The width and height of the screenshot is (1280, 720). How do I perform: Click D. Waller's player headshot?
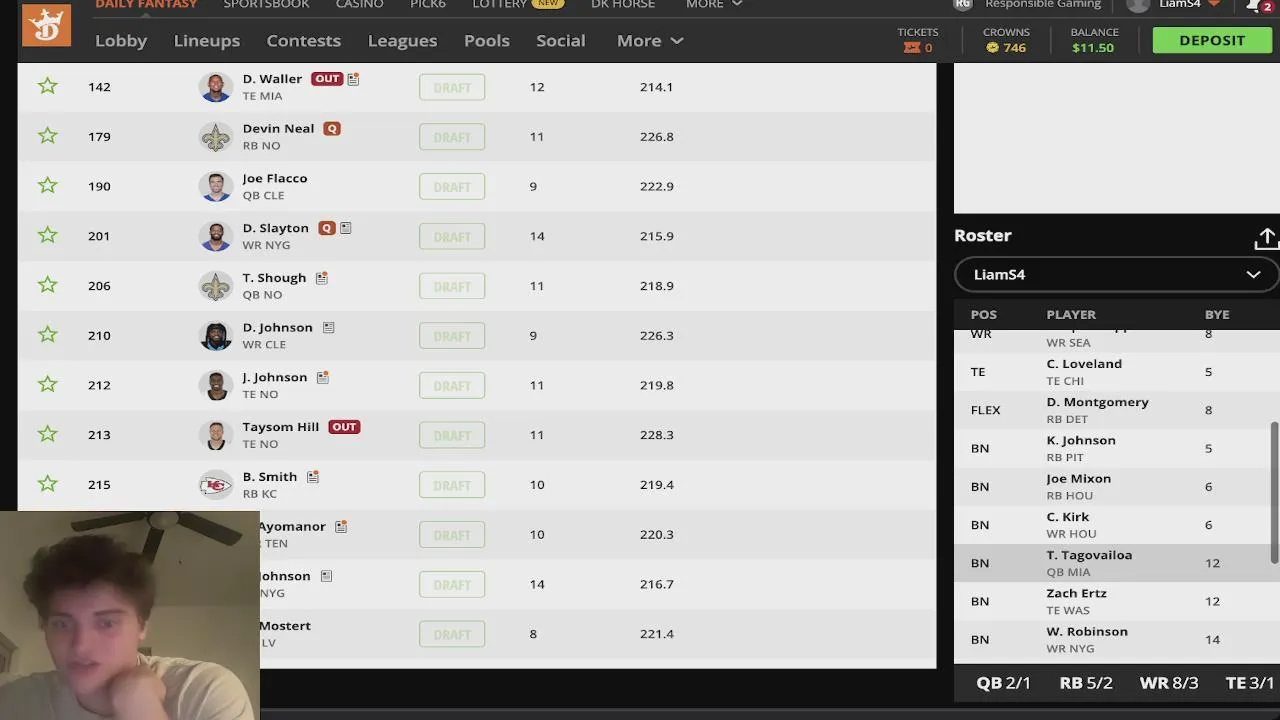click(x=215, y=87)
